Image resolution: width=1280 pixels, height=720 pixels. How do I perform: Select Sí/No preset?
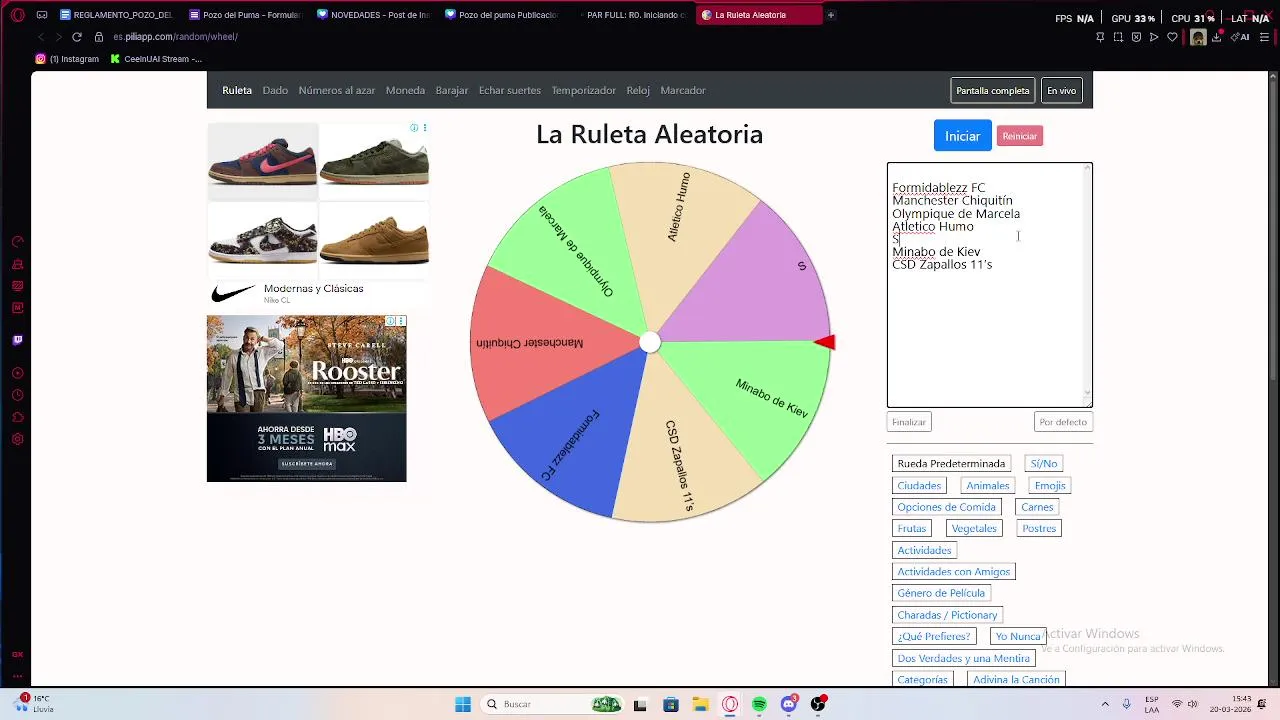click(1044, 464)
